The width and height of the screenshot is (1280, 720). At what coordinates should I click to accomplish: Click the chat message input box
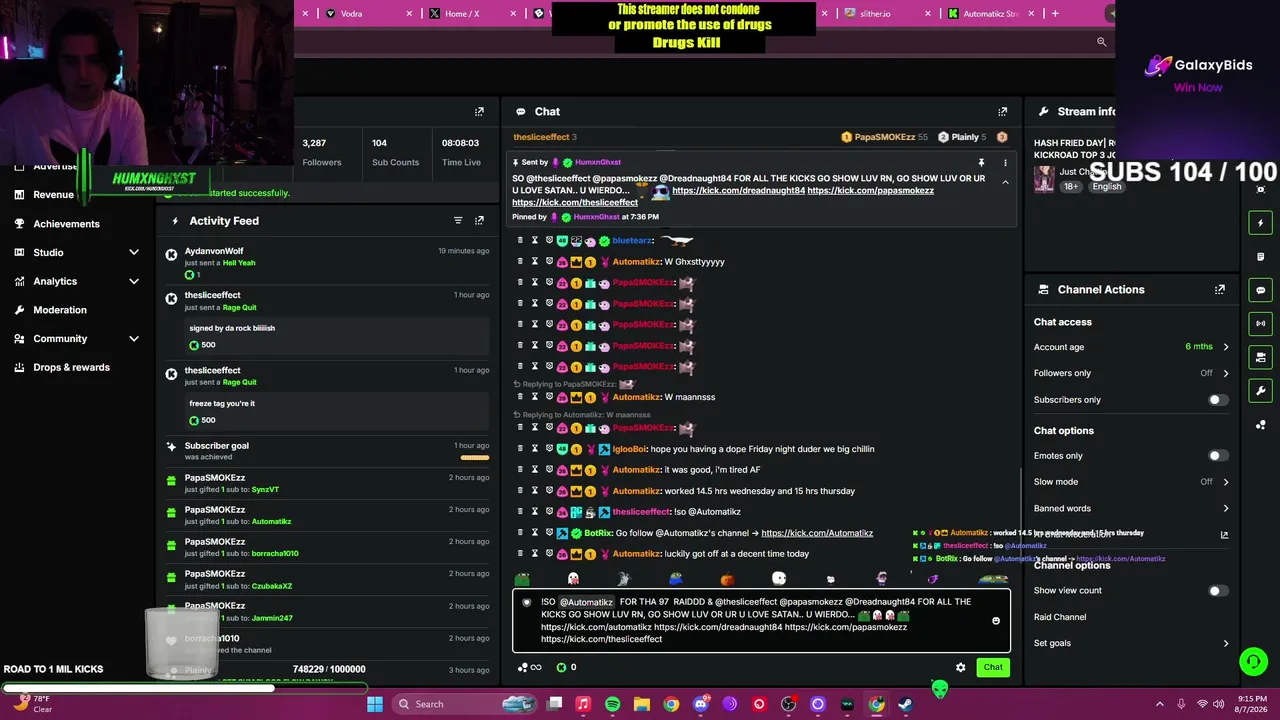761,621
